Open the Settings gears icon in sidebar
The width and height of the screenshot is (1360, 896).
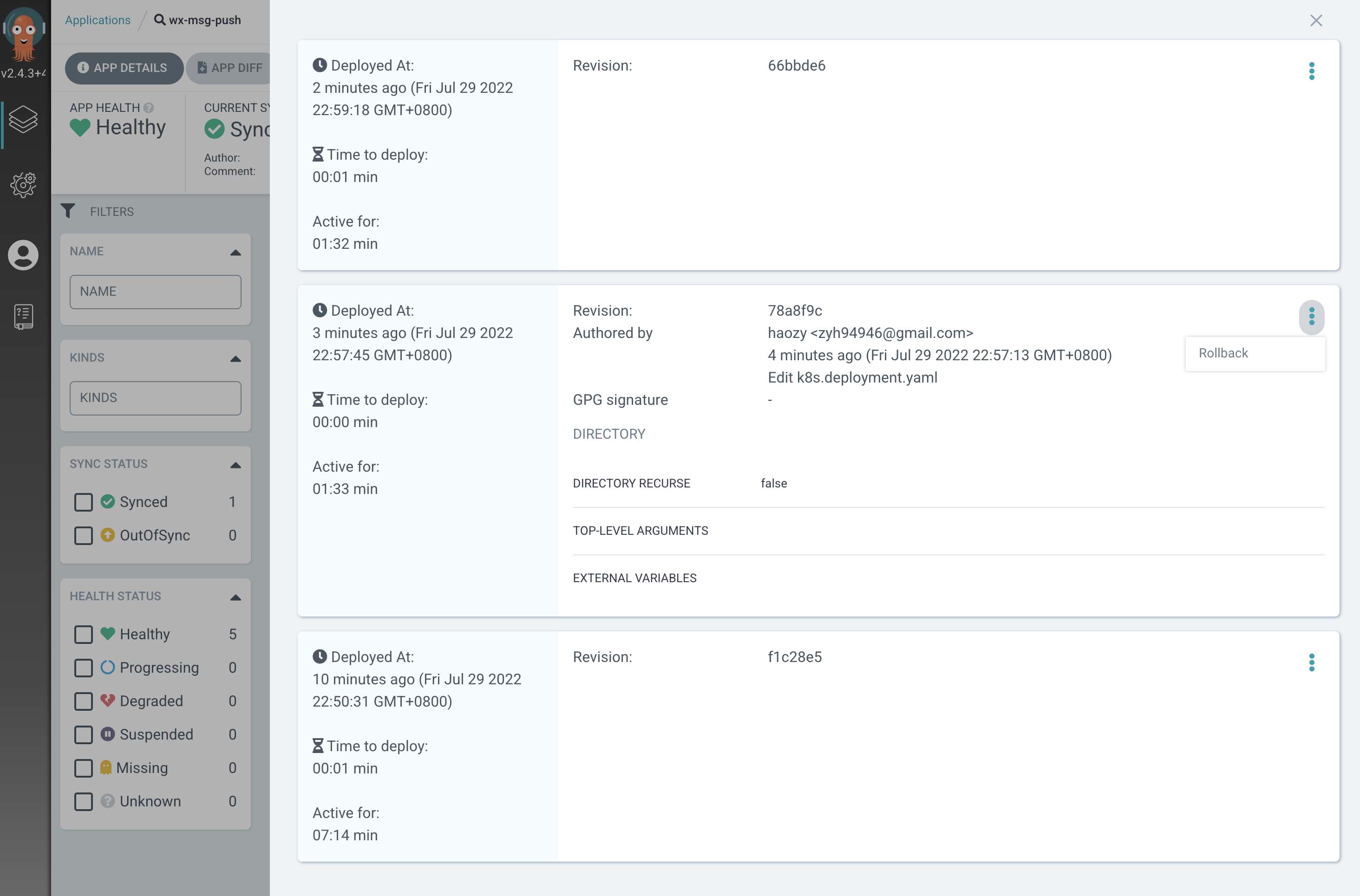coord(23,185)
